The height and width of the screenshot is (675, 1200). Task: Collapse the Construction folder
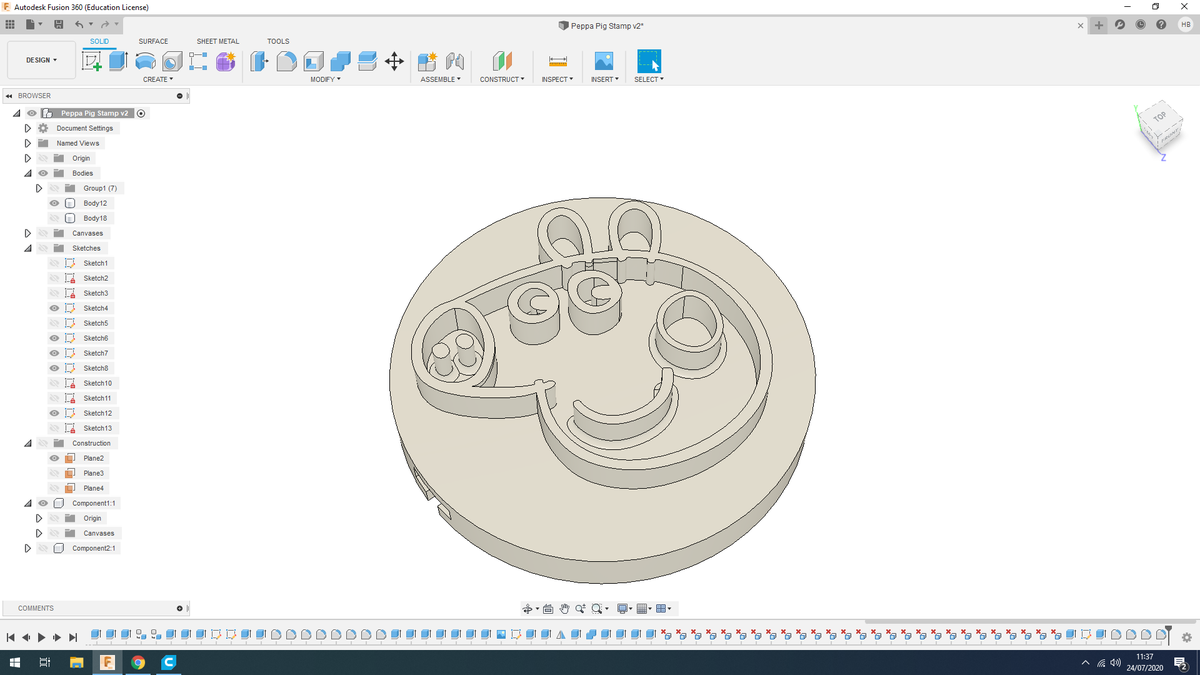tap(28, 443)
